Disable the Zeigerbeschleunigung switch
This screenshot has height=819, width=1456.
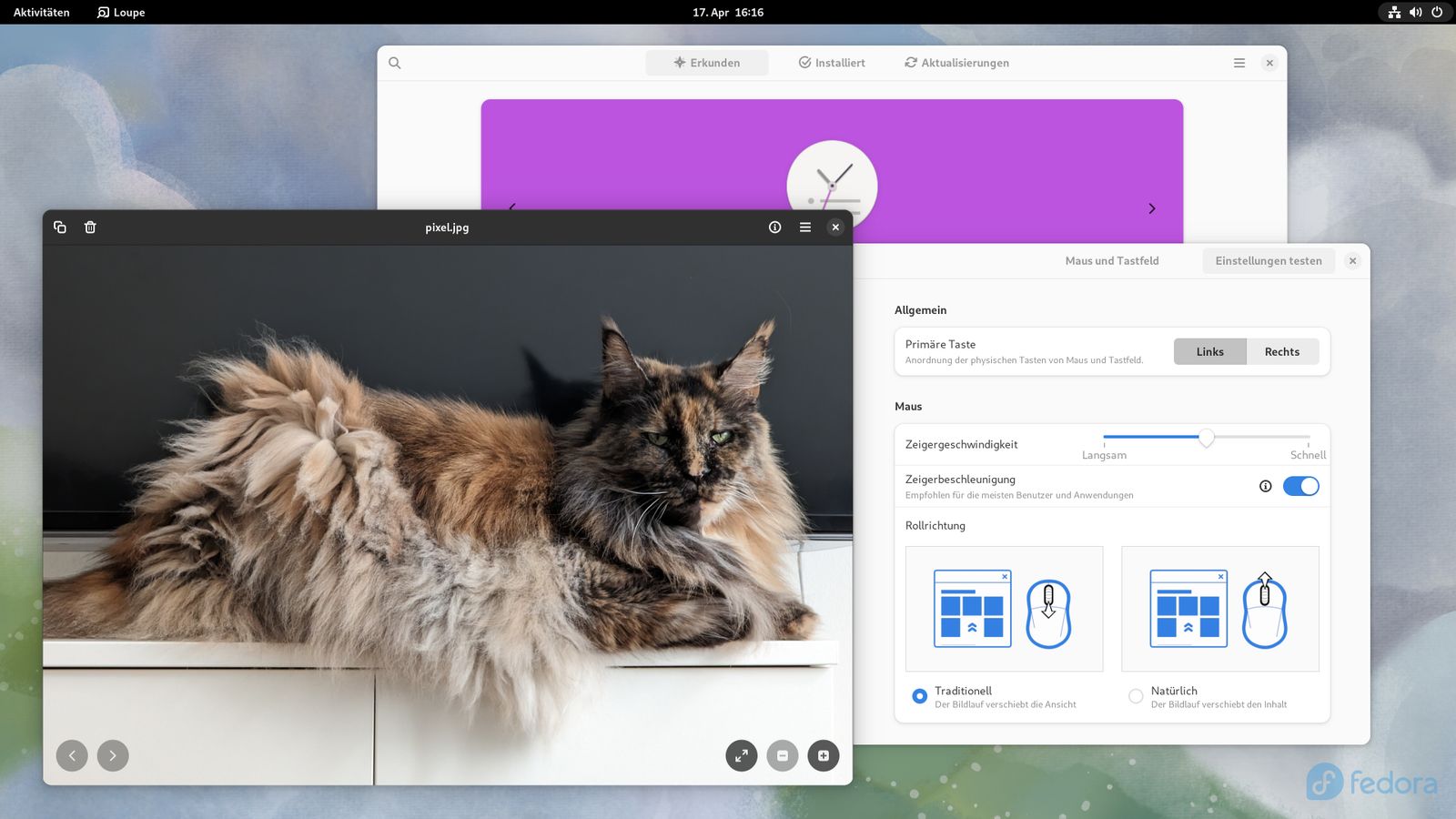coord(1300,486)
